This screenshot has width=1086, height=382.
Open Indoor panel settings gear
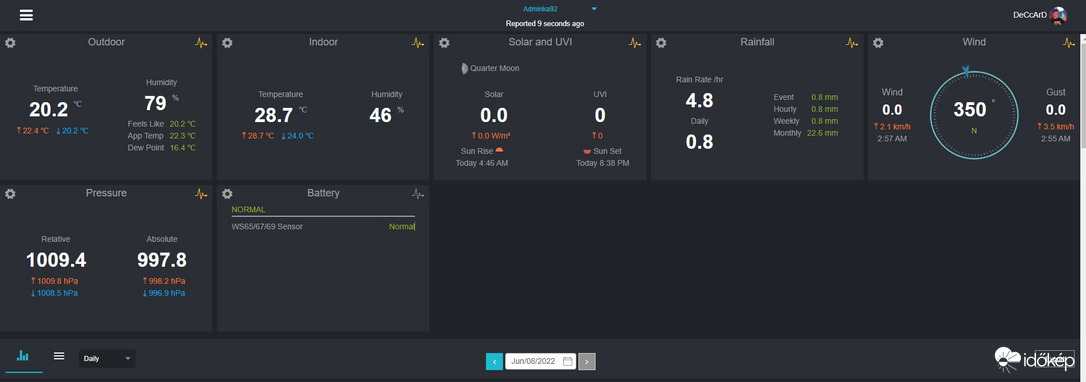click(227, 43)
